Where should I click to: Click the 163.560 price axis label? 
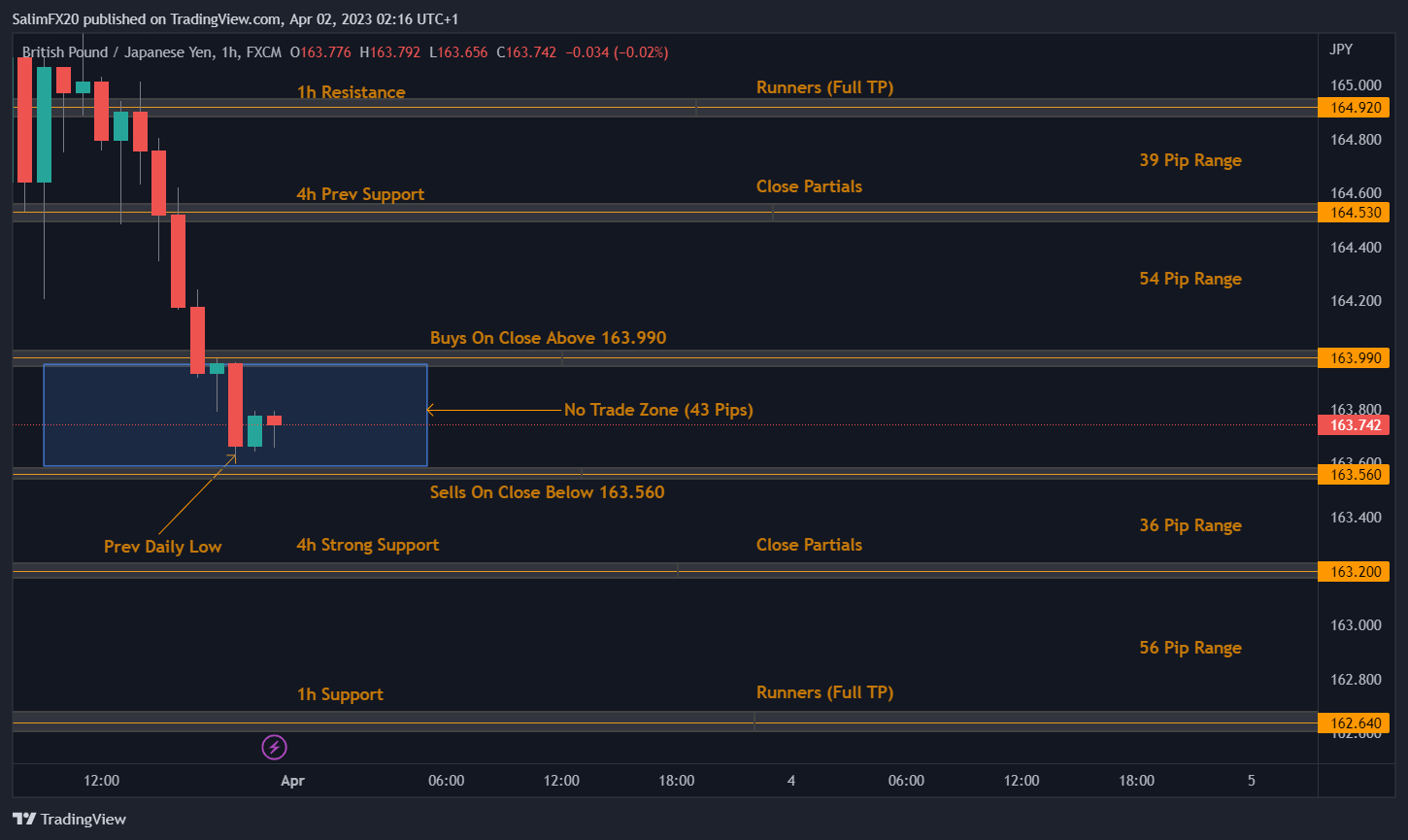(1354, 474)
